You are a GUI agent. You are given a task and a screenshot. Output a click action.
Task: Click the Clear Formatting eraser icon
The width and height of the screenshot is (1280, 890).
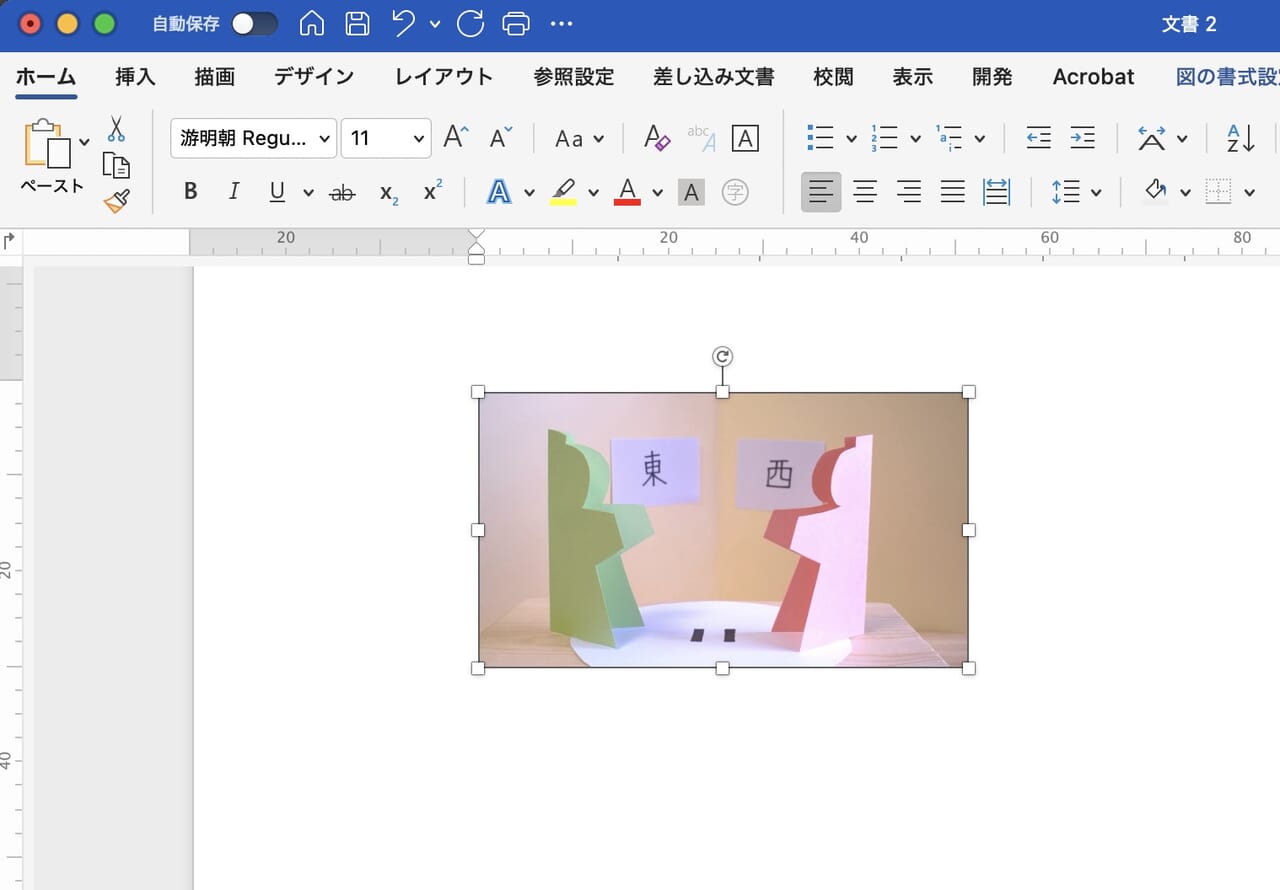click(656, 138)
